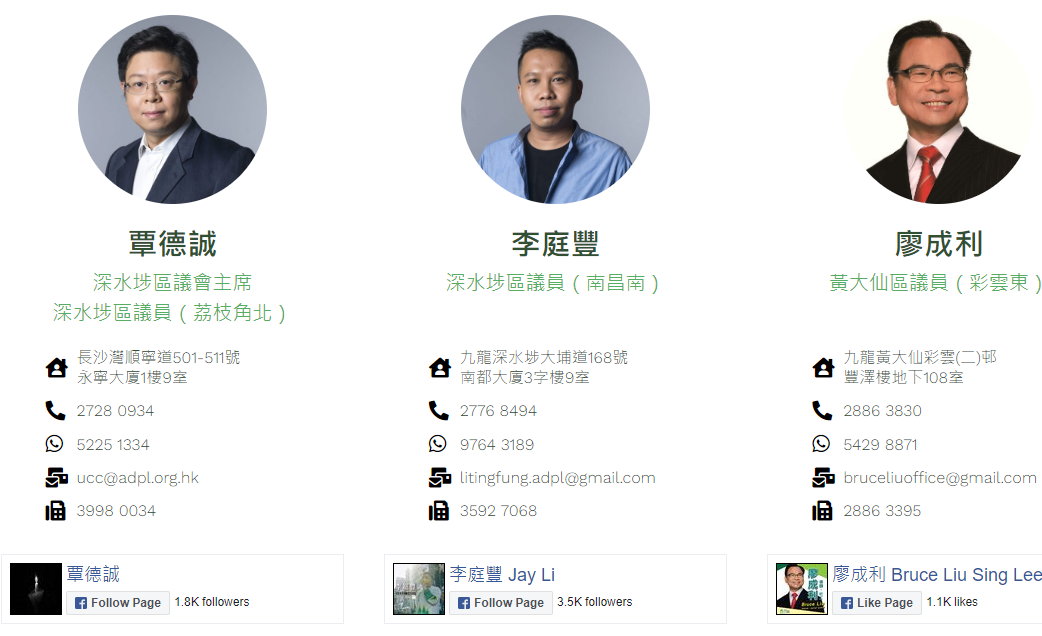Image resolution: width=1042 pixels, height=636 pixels.
Task: Click the fax icon beside 2886 3395
Action: [822, 510]
